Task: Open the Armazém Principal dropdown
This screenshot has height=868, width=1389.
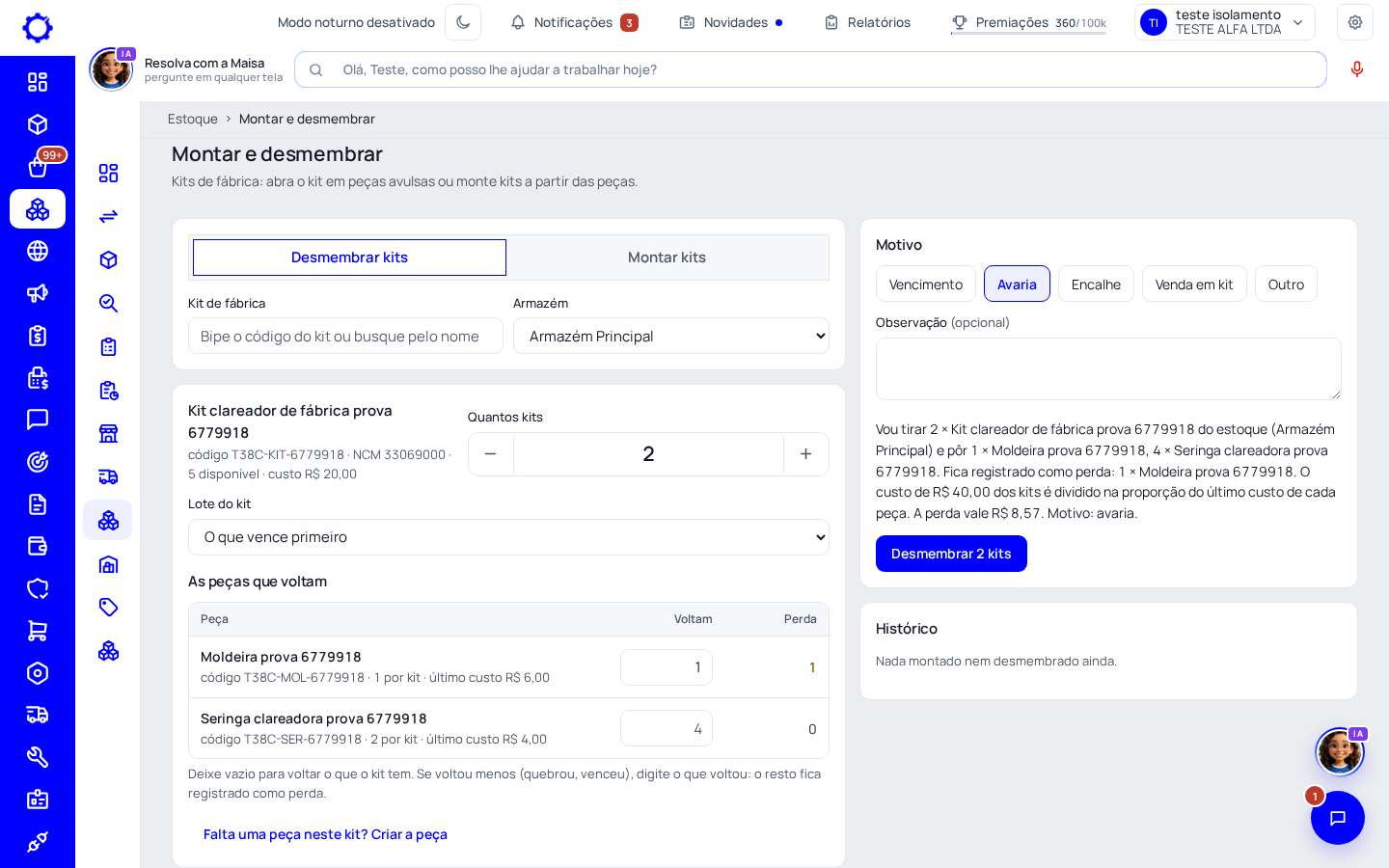Action: (x=671, y=336)
